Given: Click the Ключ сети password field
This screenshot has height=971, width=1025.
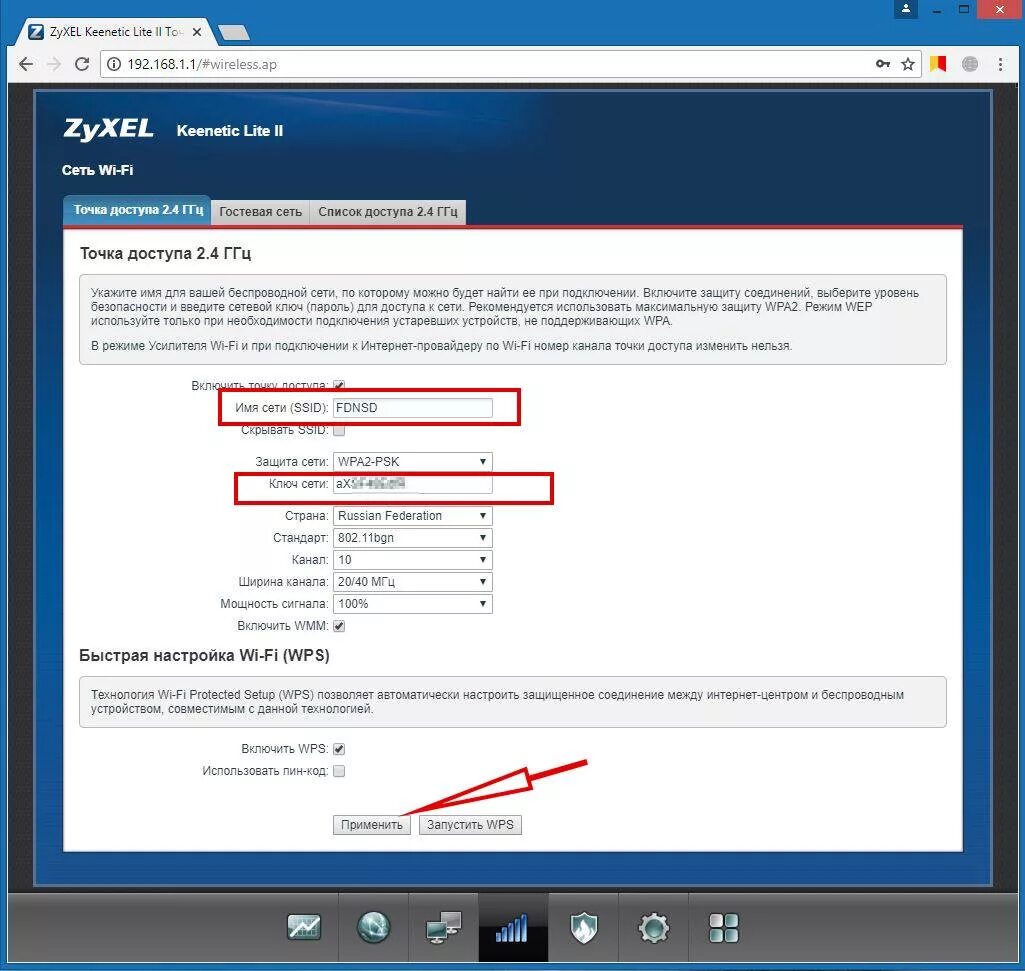Looking at the screenshot, I should [x=412, y=484].
